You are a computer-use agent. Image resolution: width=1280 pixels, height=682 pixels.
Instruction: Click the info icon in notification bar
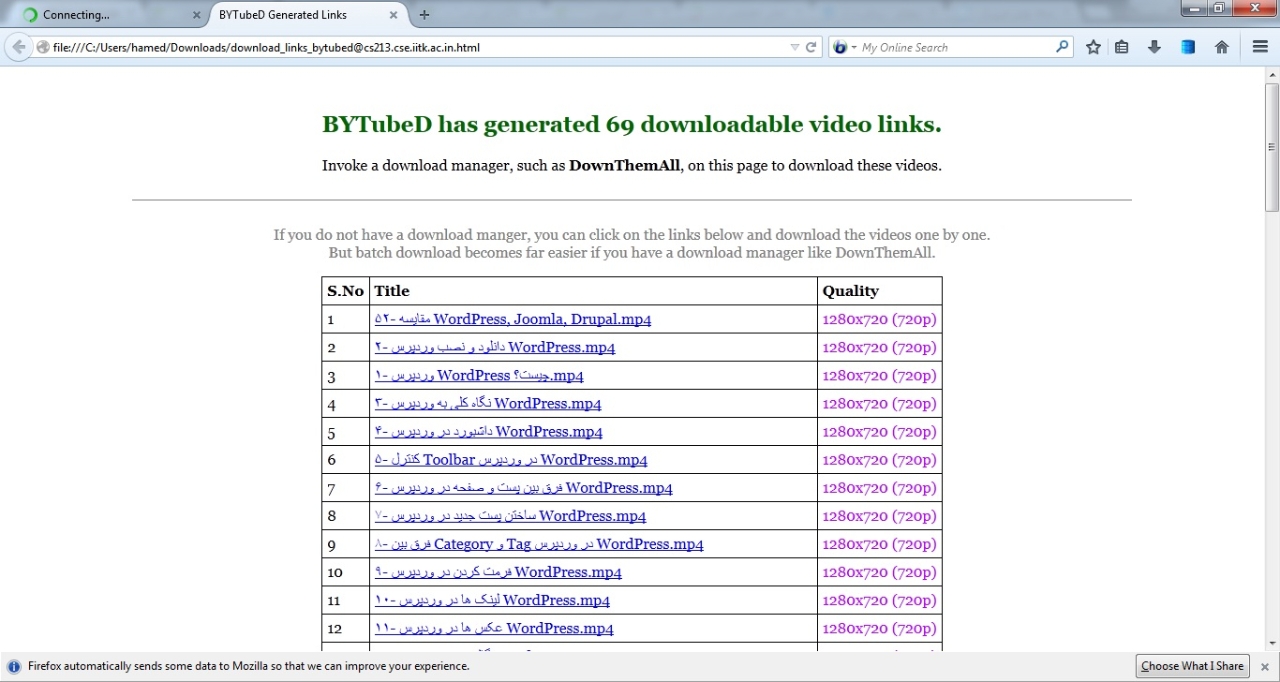[x=14, y=666]
